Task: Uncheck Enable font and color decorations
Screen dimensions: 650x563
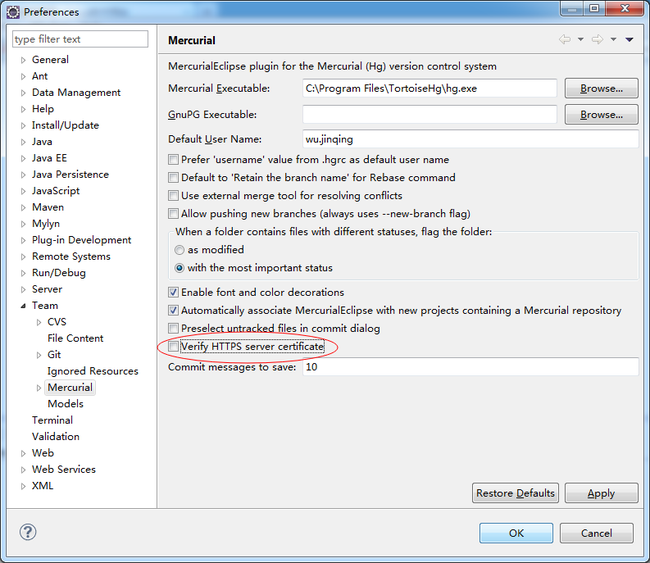Action: 173,292
